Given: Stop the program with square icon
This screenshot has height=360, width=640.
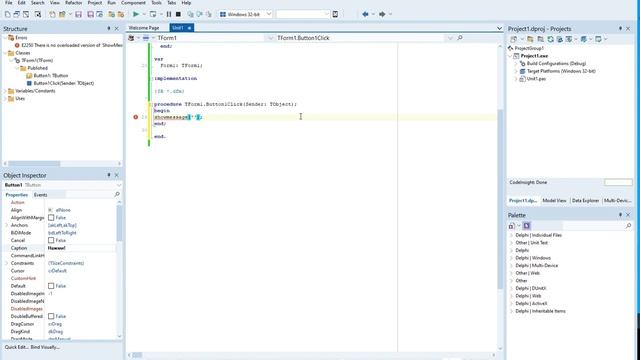Looking at the screenshot, I should pyautogui.click(x=178, y=14).
